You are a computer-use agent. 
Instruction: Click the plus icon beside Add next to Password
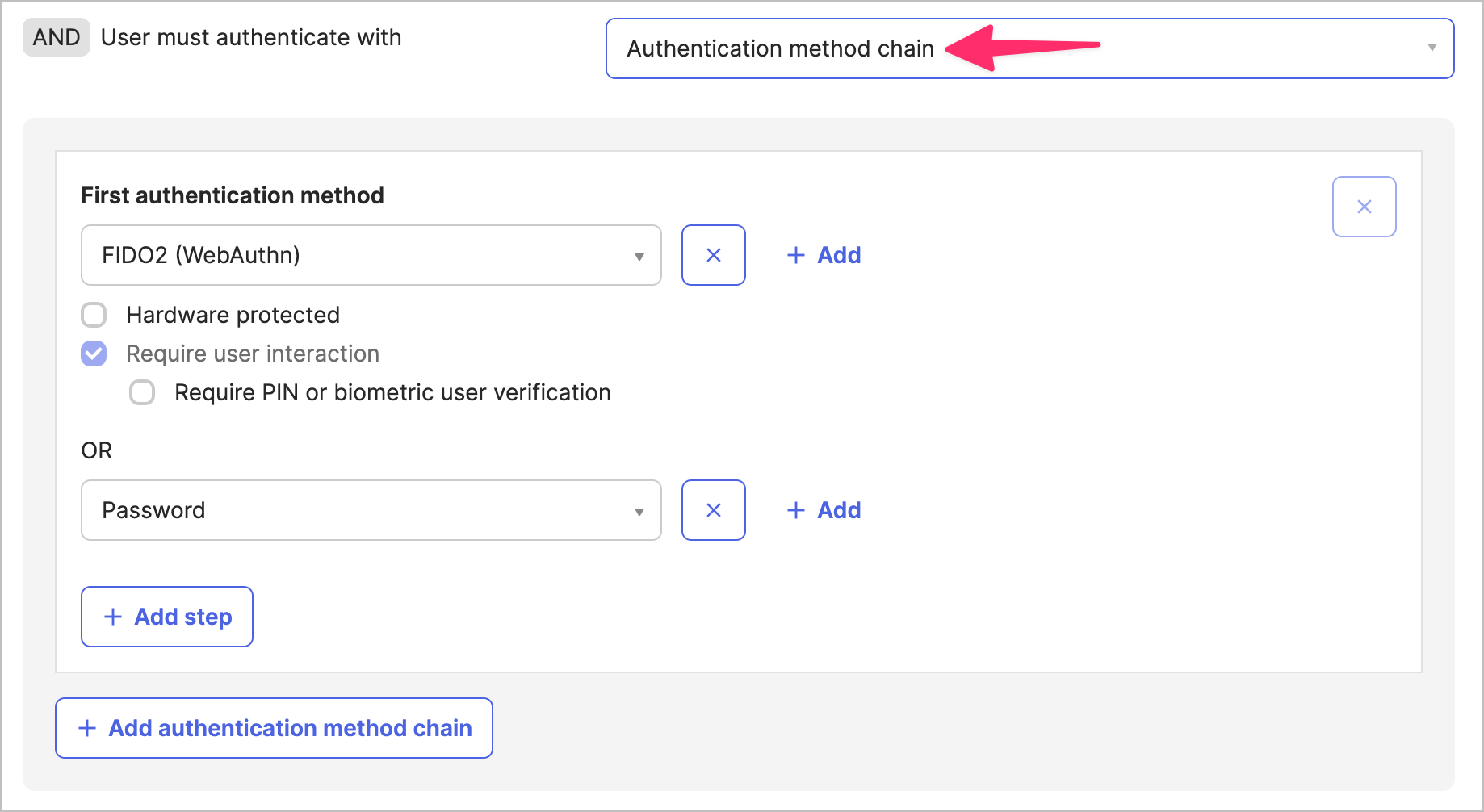(796, 510)
